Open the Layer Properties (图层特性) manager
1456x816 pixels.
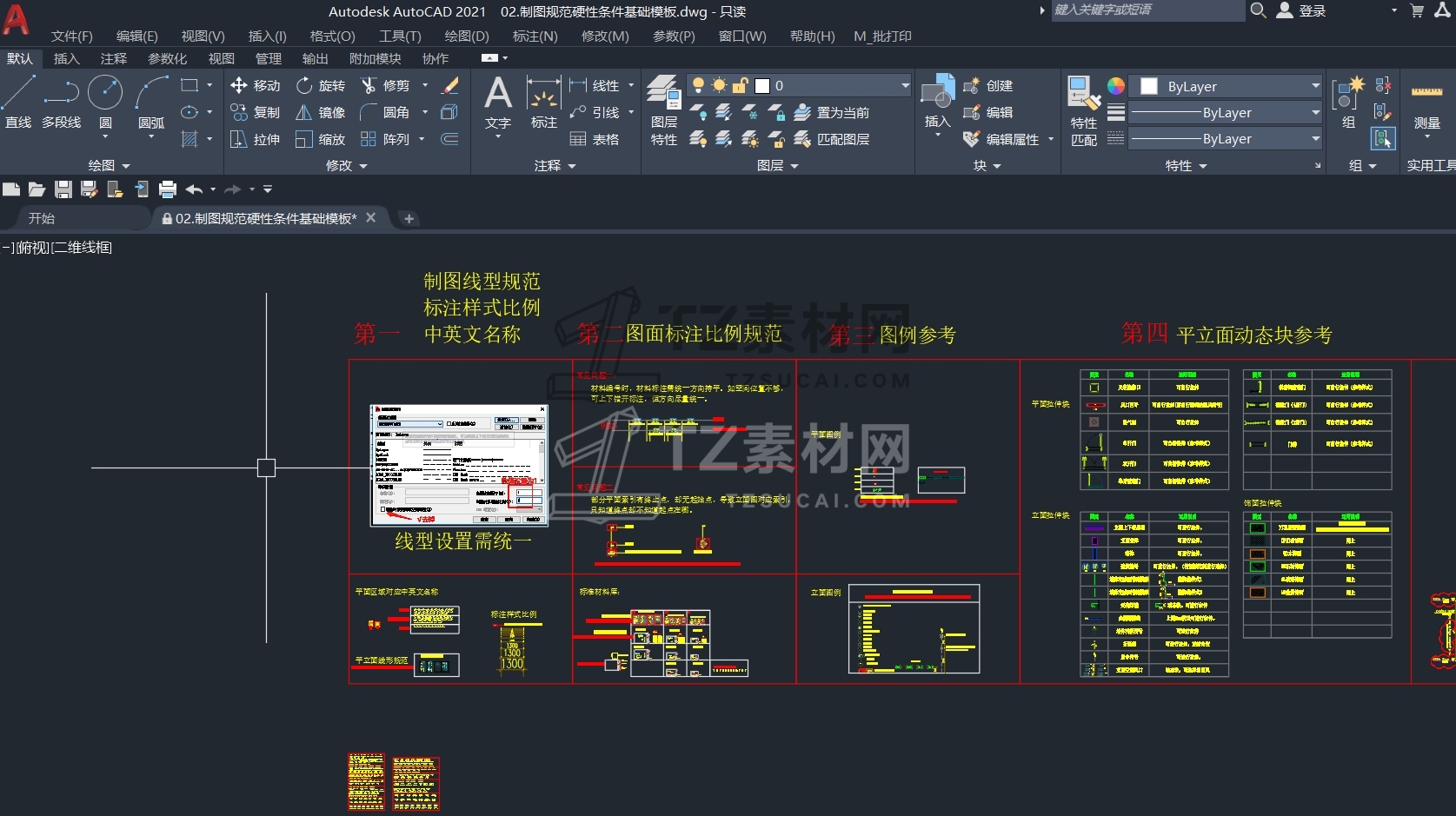664,111
